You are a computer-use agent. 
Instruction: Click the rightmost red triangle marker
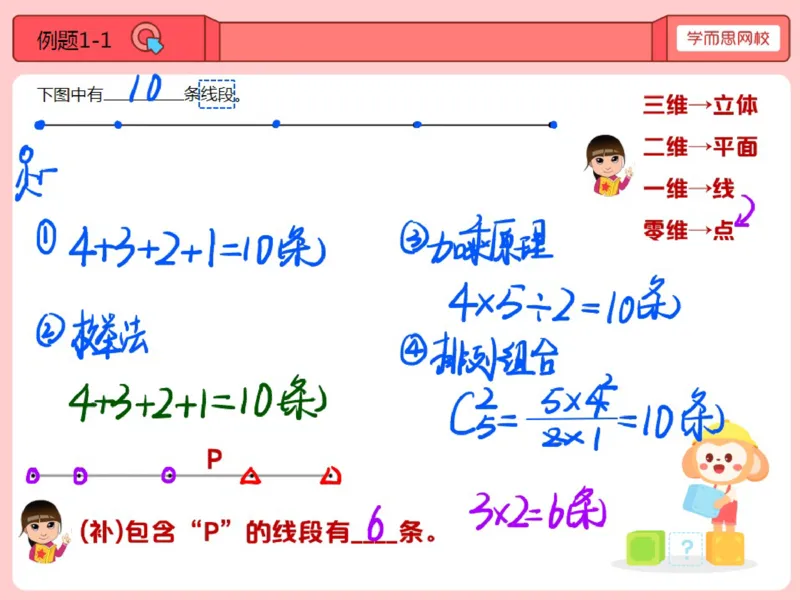pos(331,476)
